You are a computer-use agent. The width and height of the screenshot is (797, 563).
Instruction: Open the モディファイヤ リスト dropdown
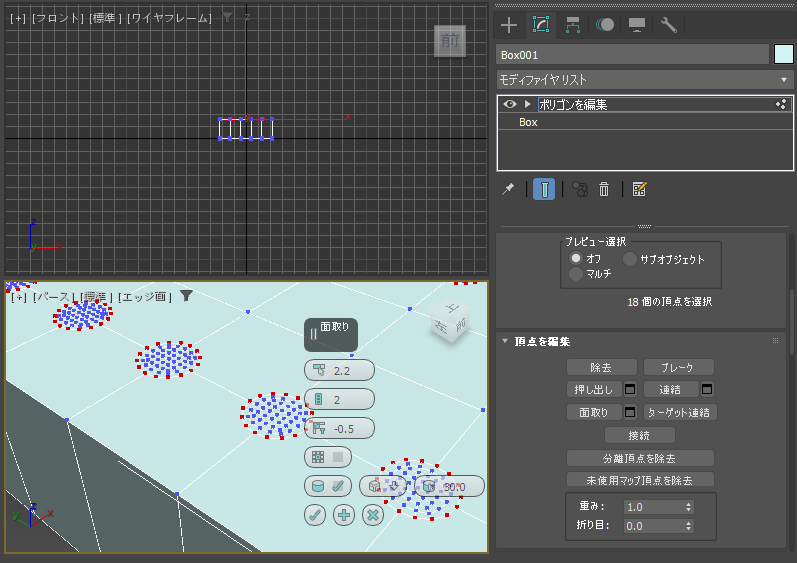[x=645, y=80]
